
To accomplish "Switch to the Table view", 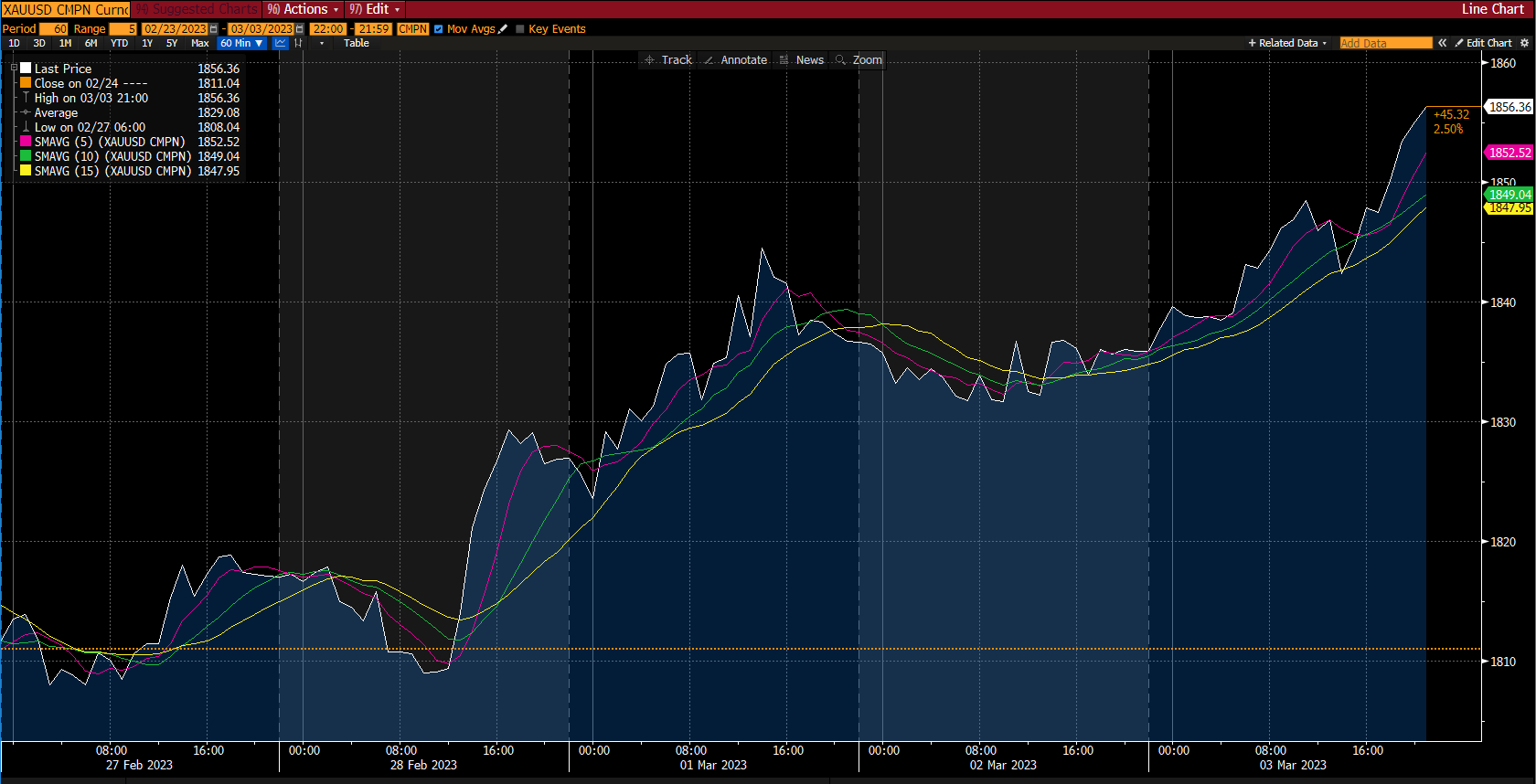I will pos(357,43).
